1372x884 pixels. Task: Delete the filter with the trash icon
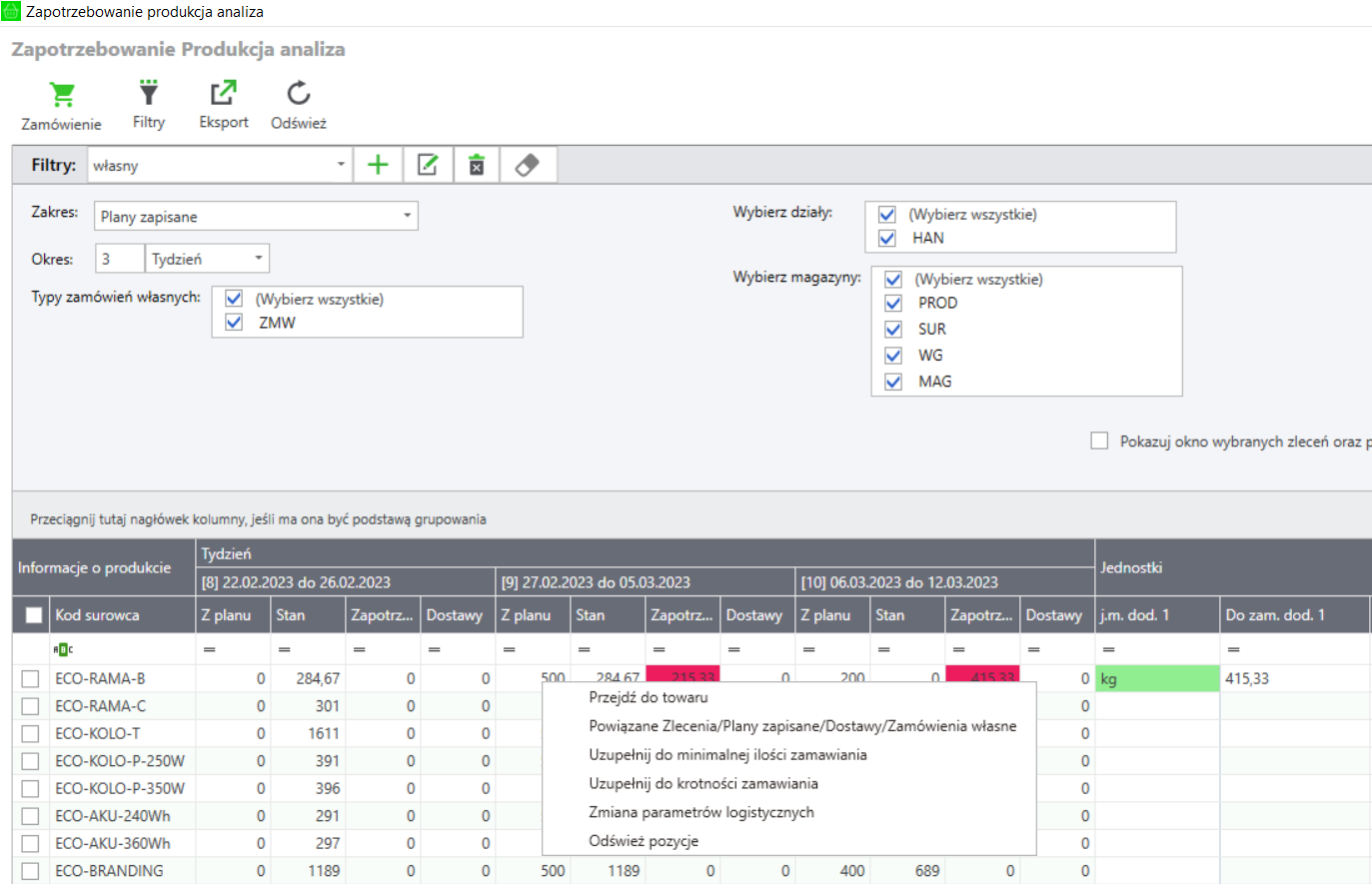[477, 165]
